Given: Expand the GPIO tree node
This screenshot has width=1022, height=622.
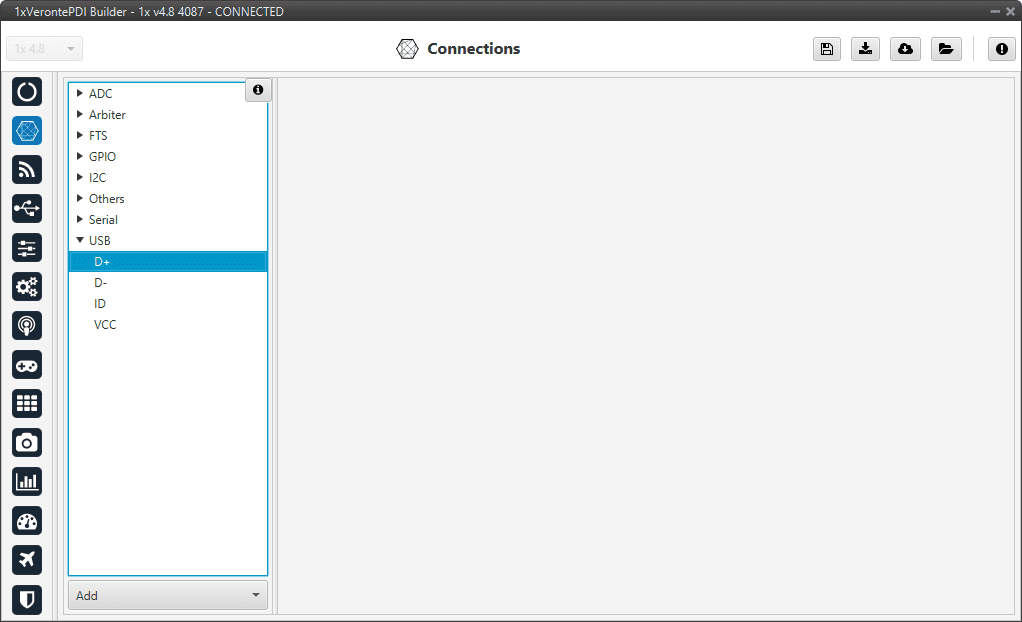Looking at the screenshot, I should coord(80,157).
